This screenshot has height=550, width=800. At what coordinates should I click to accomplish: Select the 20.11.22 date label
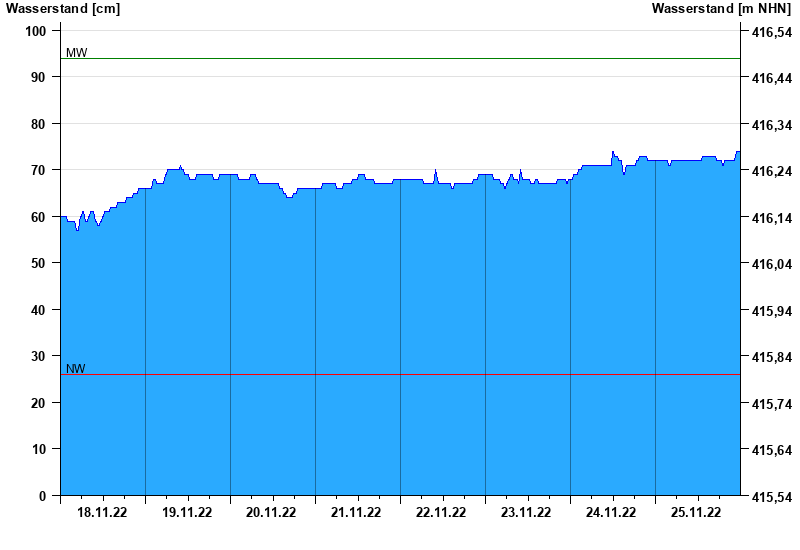tap(271, 513)
